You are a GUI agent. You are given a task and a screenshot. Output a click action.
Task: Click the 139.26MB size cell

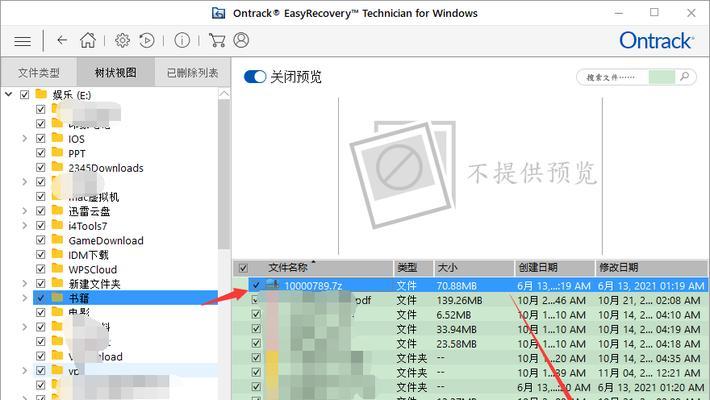coord(459,300)
